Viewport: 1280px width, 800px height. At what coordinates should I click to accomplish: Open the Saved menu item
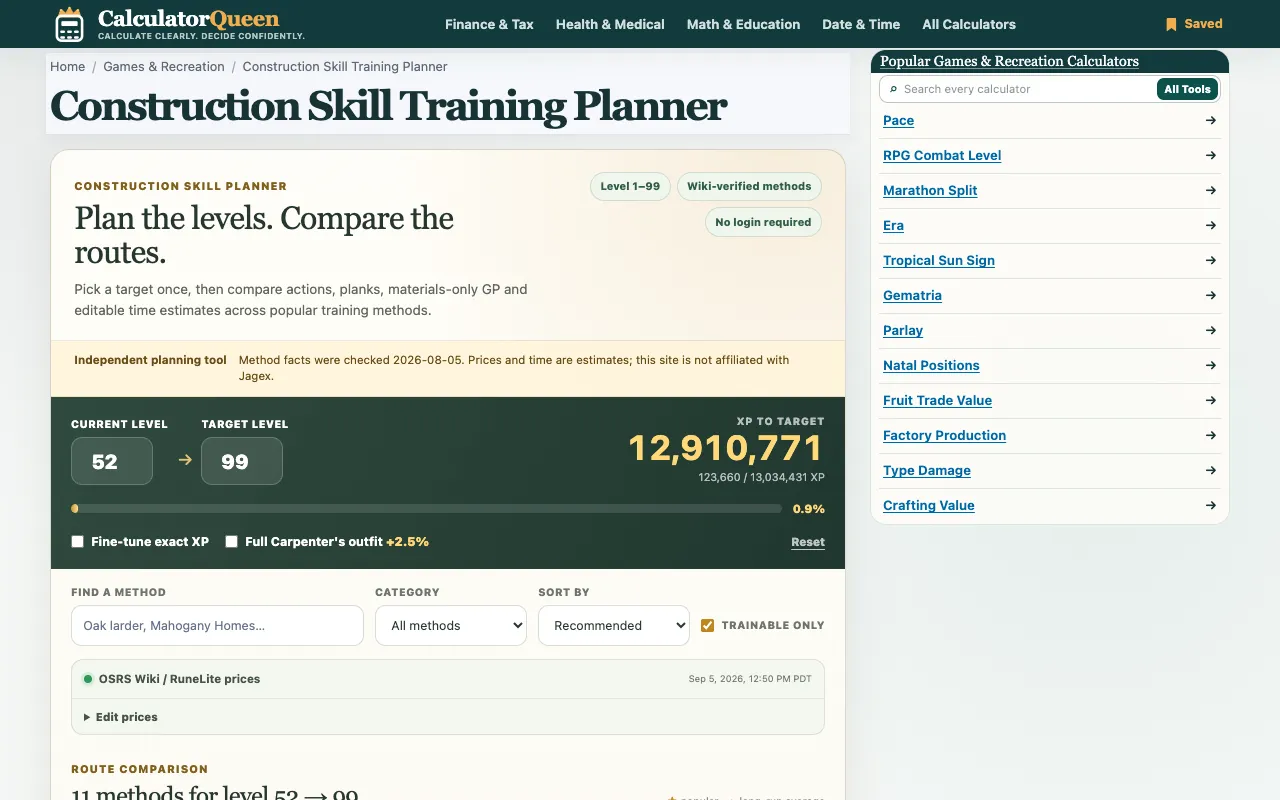[1194, 24]
